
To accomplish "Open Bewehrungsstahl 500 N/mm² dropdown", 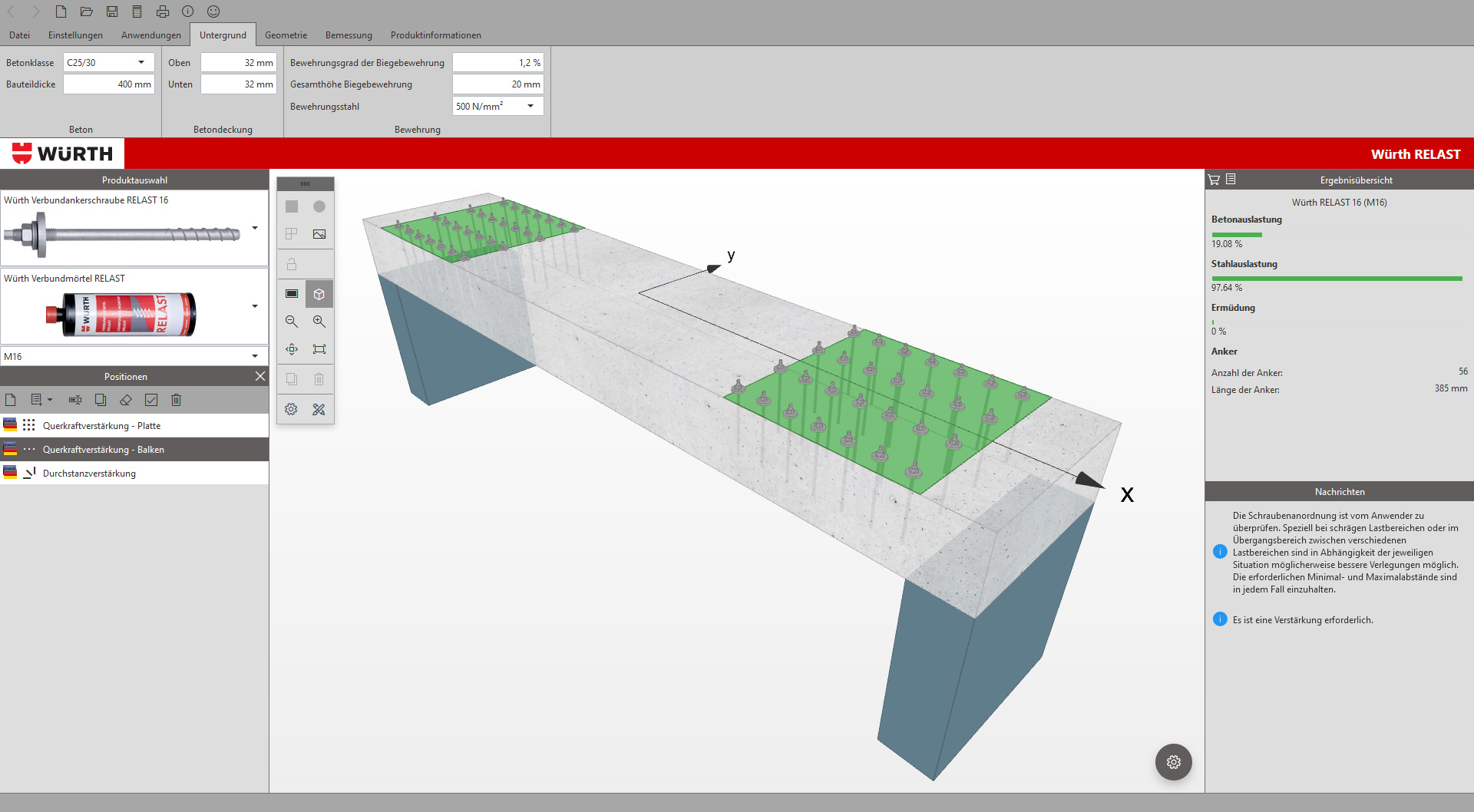I will [x=498, y=106].
